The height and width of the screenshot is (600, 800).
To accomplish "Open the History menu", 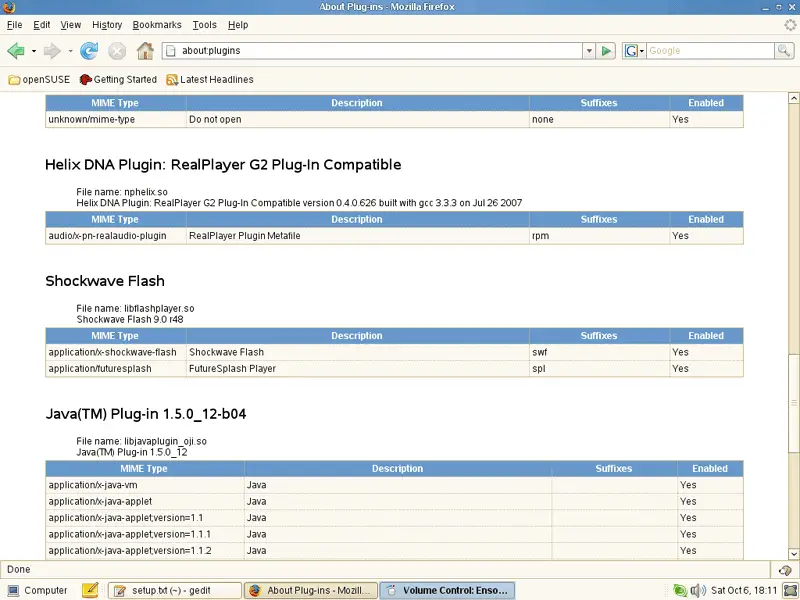I will pyautogui.click(x=107, y=24).
